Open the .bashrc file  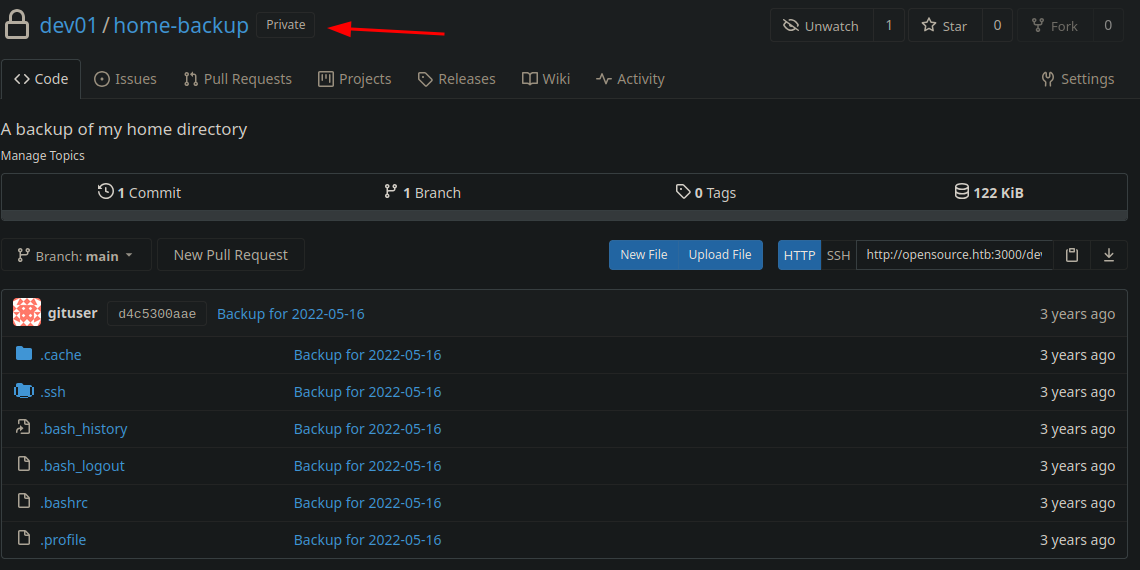click(x=64, y=503)
